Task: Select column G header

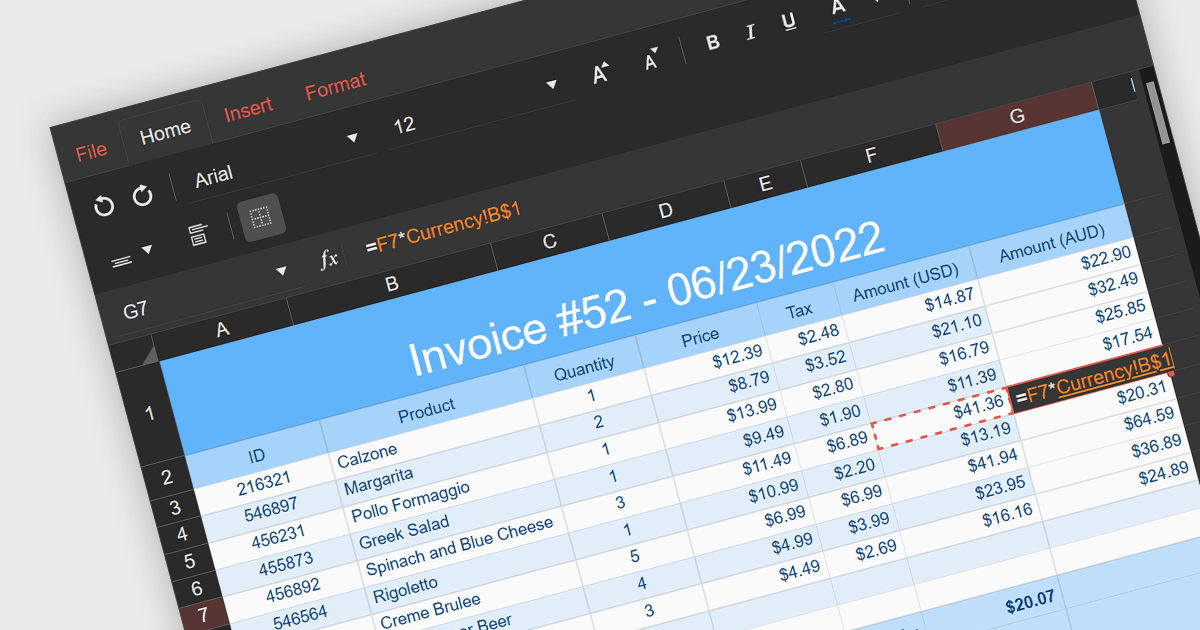Action: pos(1017,116)
